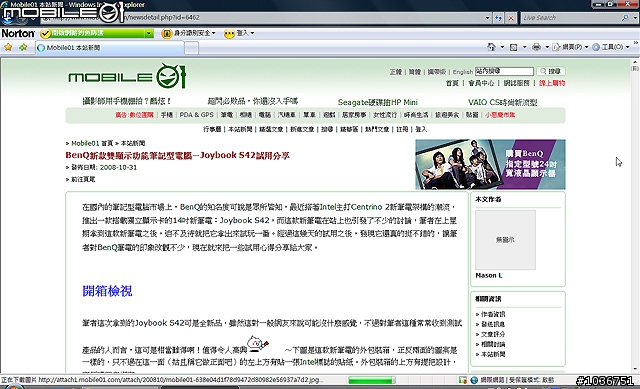Click the Live Search magnifier icon
The image size is (640, 389).
(x=625, y=18)
